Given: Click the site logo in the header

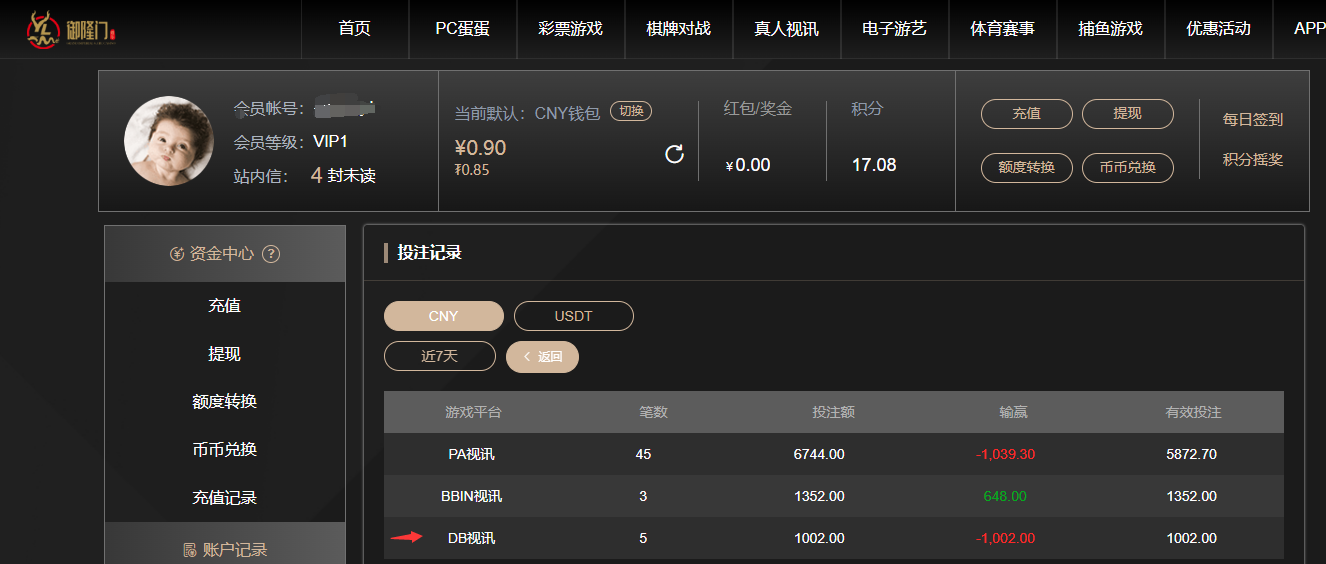Looking at the screenshot, I should (x=72, y=30).
